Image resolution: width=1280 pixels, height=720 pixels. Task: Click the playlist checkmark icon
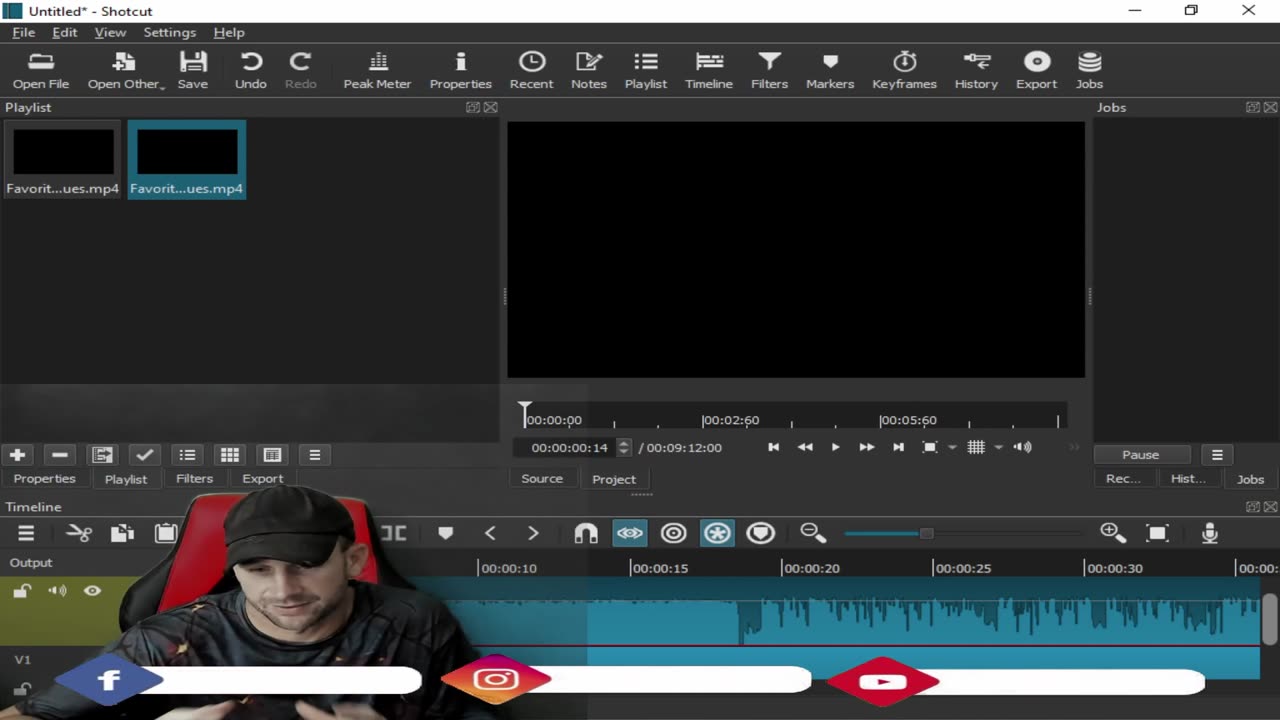point(145,455)
